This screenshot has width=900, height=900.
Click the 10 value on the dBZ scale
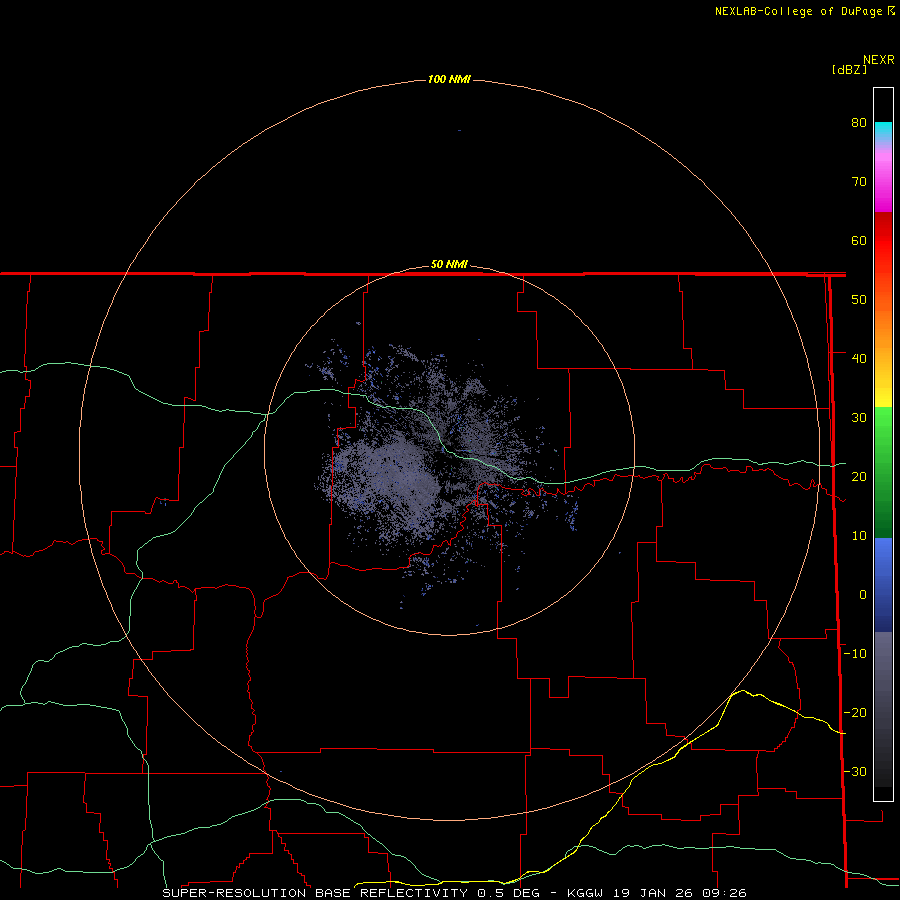pos(859,536)
